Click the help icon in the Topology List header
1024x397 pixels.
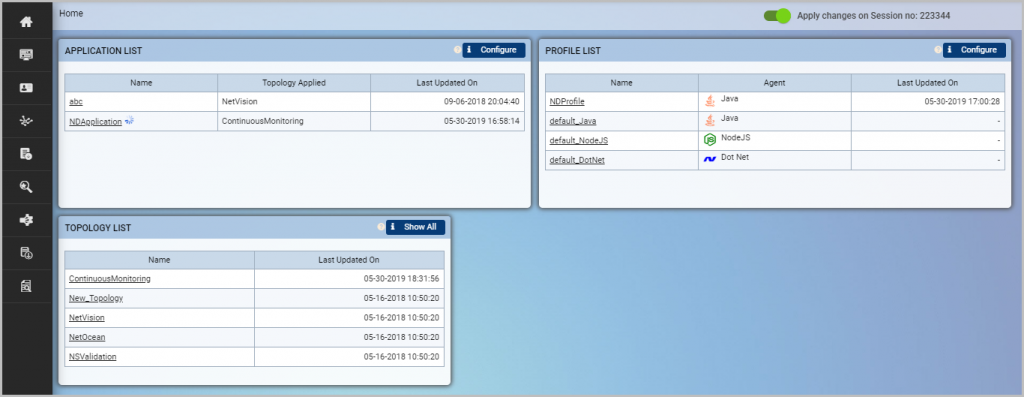tap(381, 227)
